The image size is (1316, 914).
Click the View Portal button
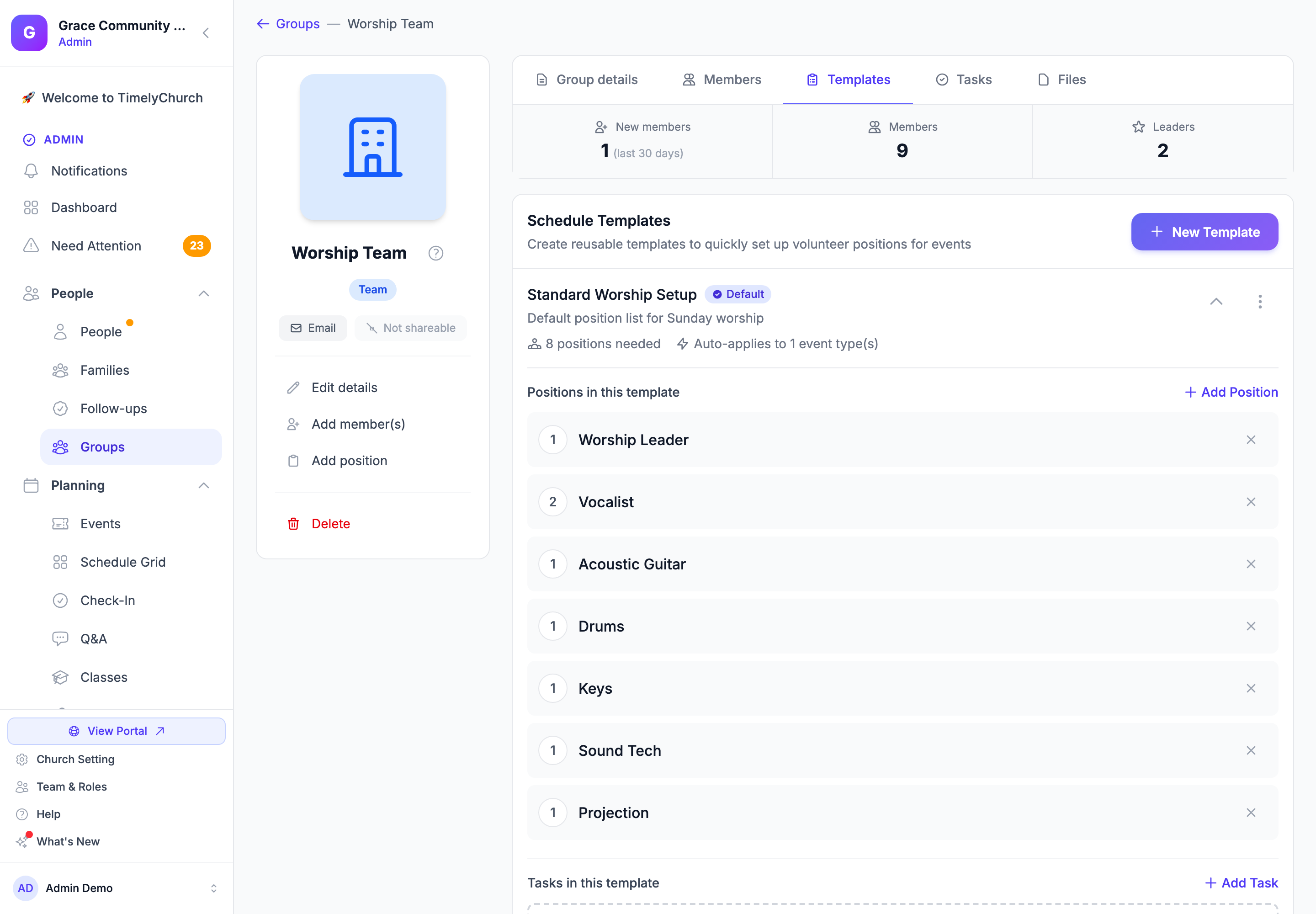(x=116, y=731)
